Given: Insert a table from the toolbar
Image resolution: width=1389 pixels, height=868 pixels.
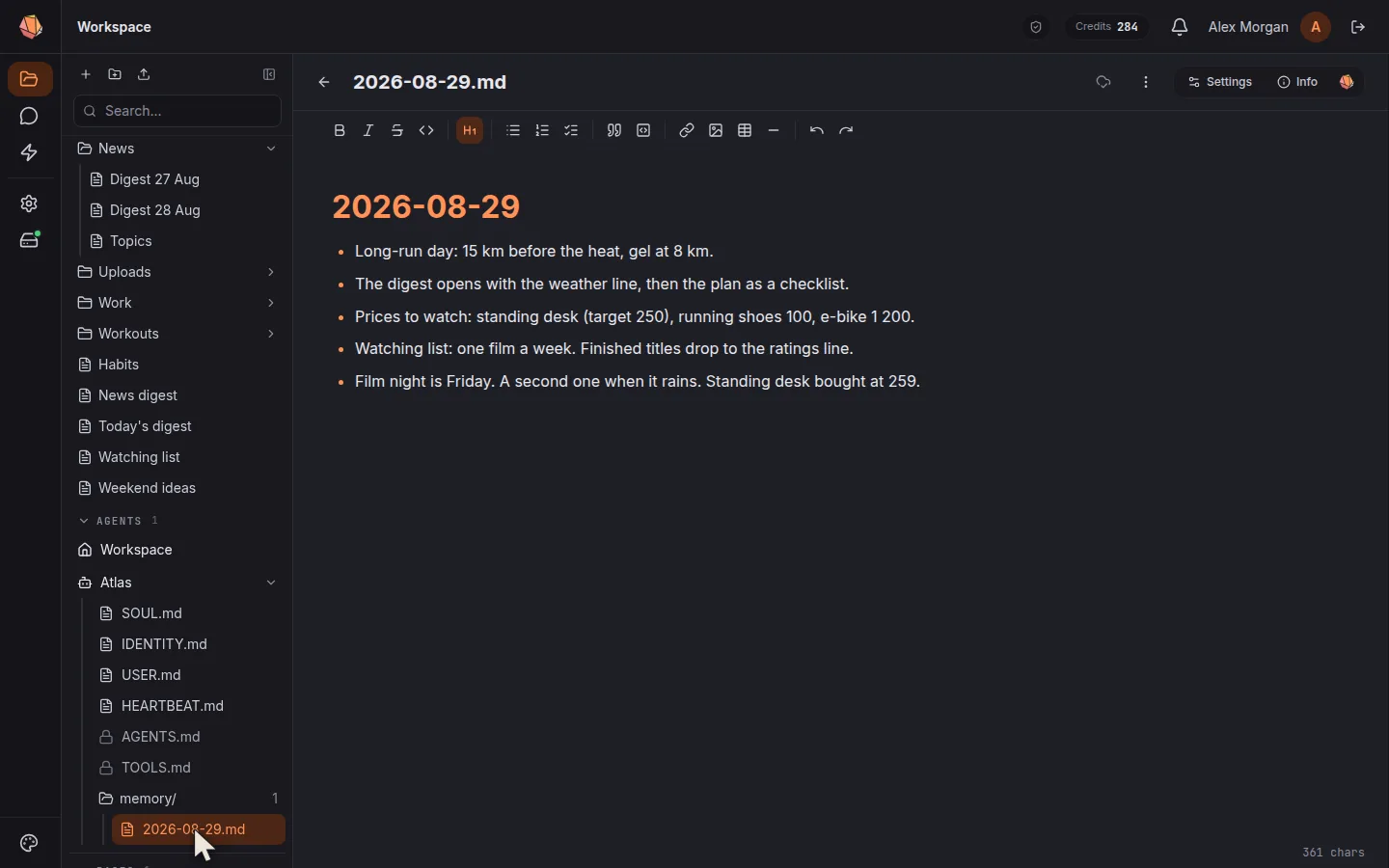Looking at the screenshot, I should coord(745,130).
